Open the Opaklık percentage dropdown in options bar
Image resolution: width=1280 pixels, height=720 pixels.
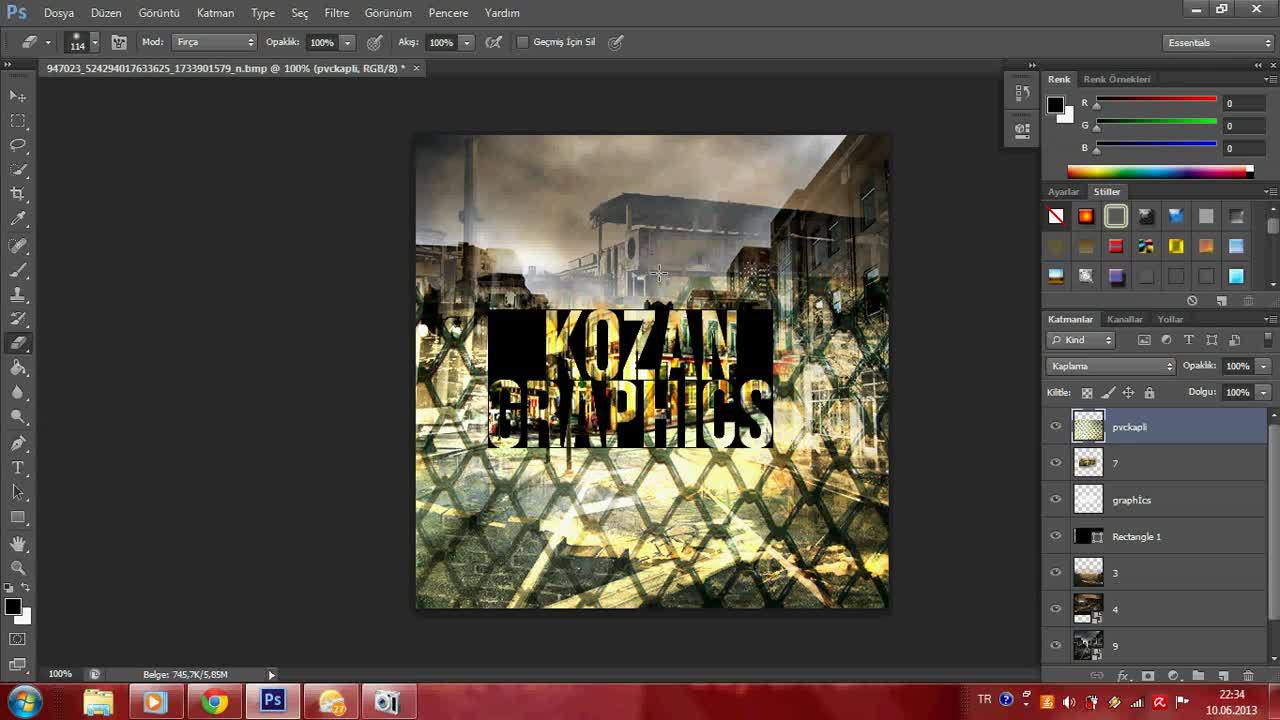point(347,42)
